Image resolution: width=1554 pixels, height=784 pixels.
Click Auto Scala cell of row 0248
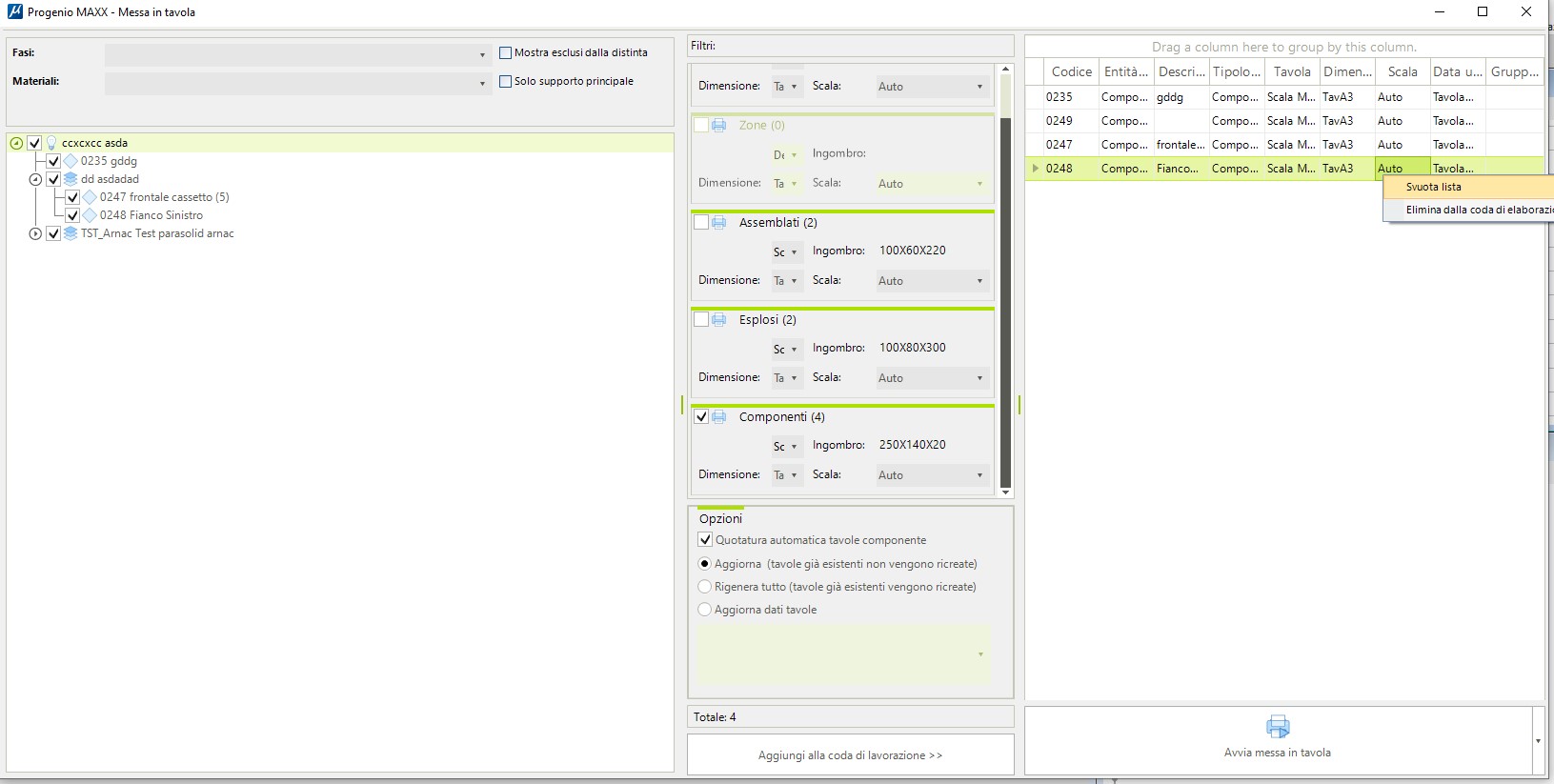(x=1403, y=169)
